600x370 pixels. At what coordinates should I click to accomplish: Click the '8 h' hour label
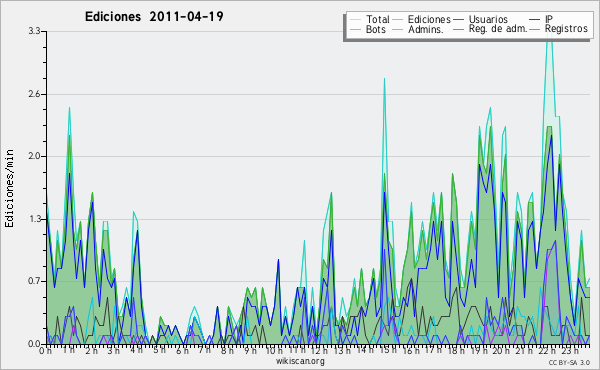pyautogui.click(x=227, y=351)
